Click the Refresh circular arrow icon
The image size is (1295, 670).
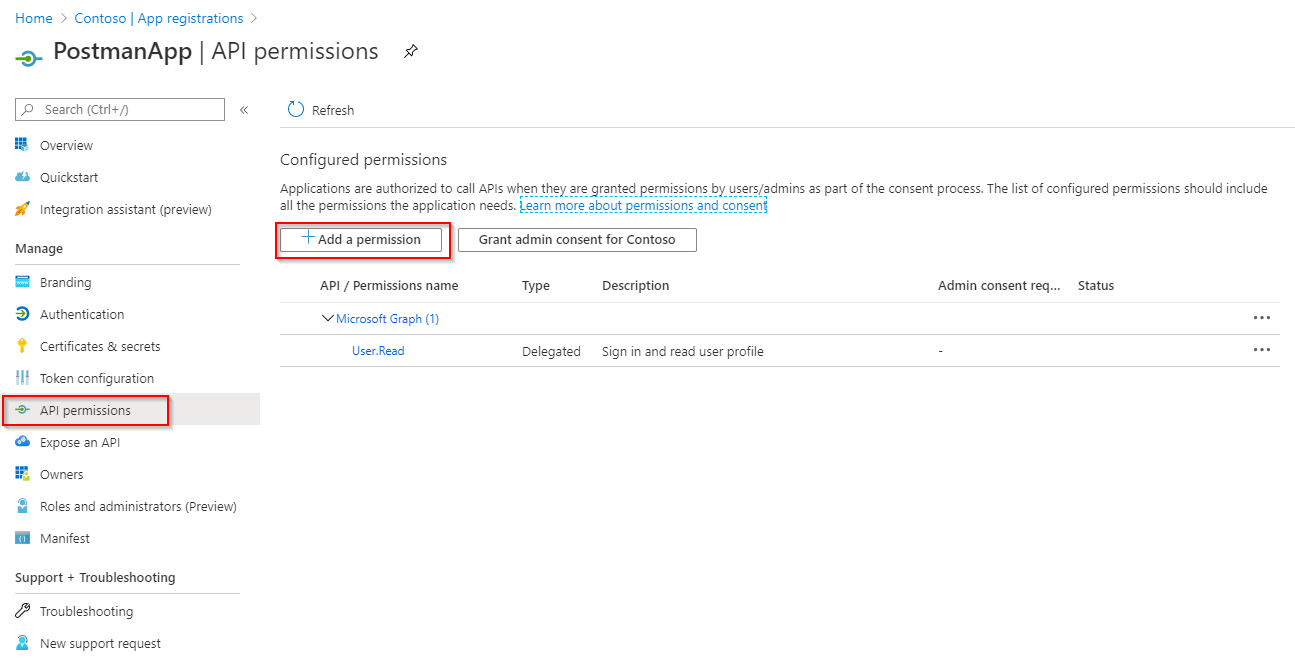pyautogui.click(x=295, y=110)
